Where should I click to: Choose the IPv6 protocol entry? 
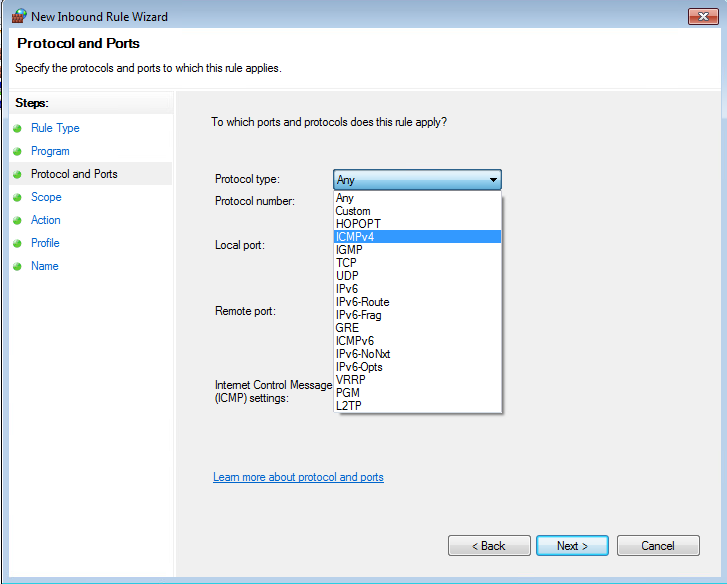[x=417, y=289]
